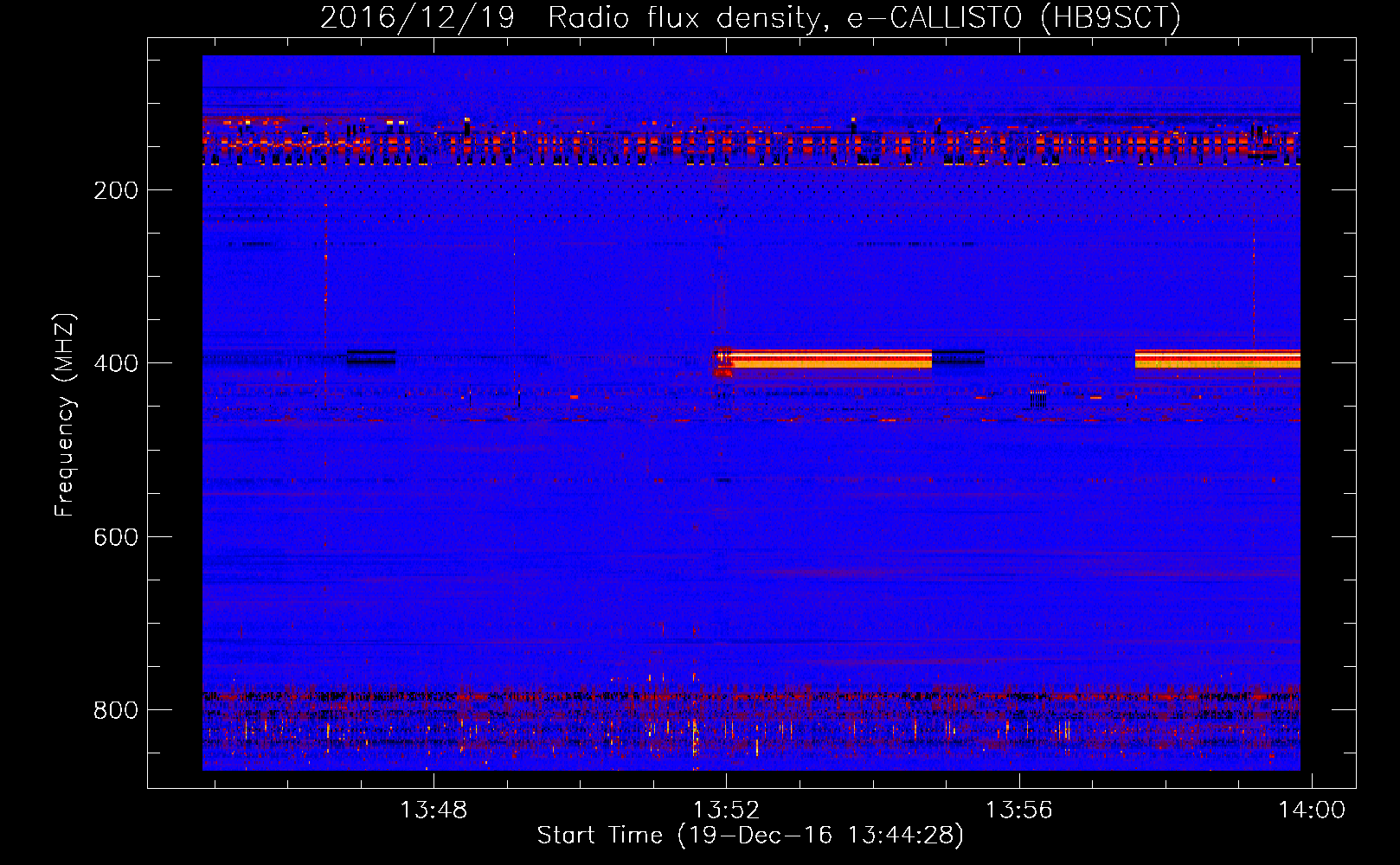Click the 800 frequency tick label

116,710
